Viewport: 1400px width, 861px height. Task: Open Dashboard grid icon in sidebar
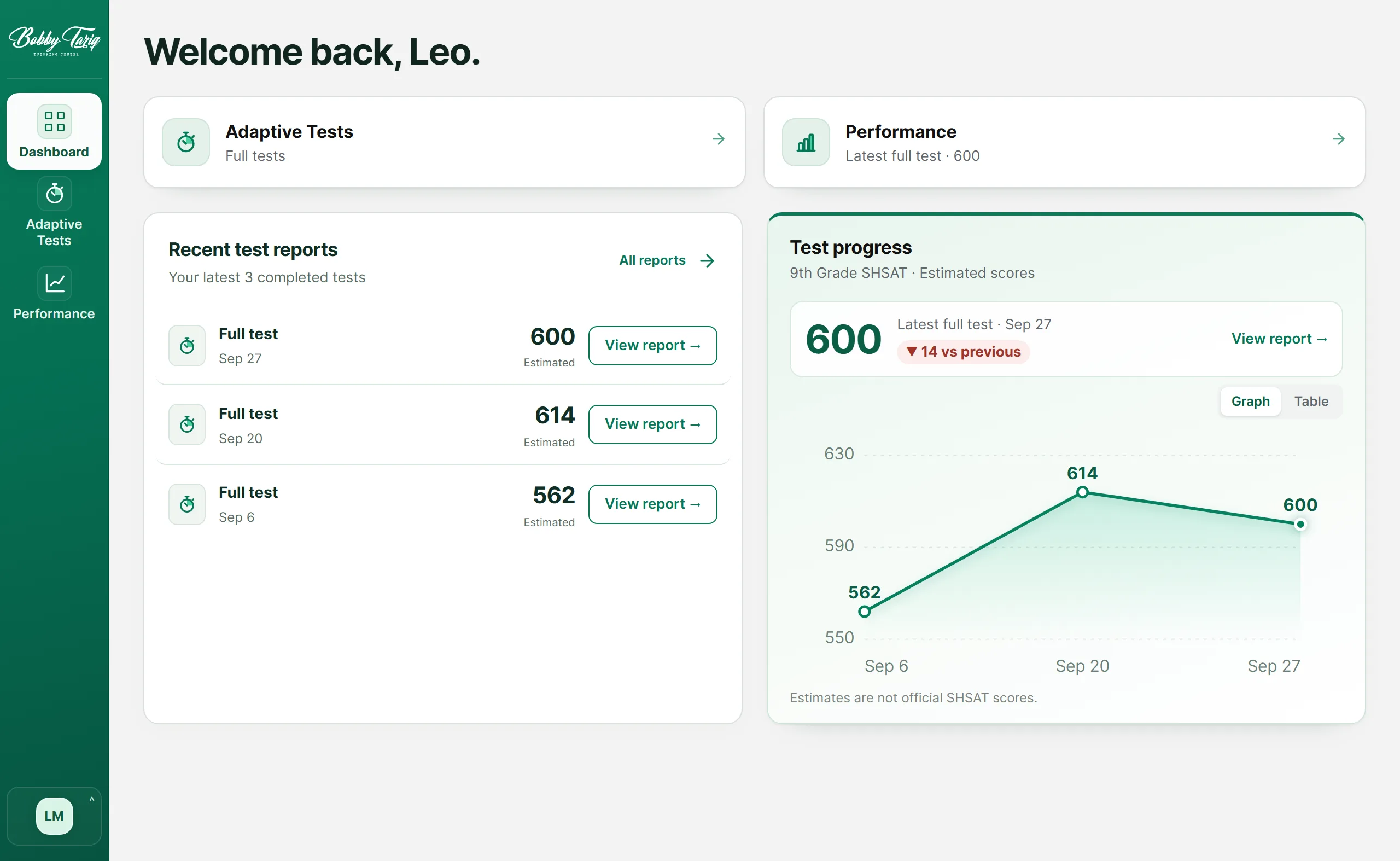pos(54,121)
